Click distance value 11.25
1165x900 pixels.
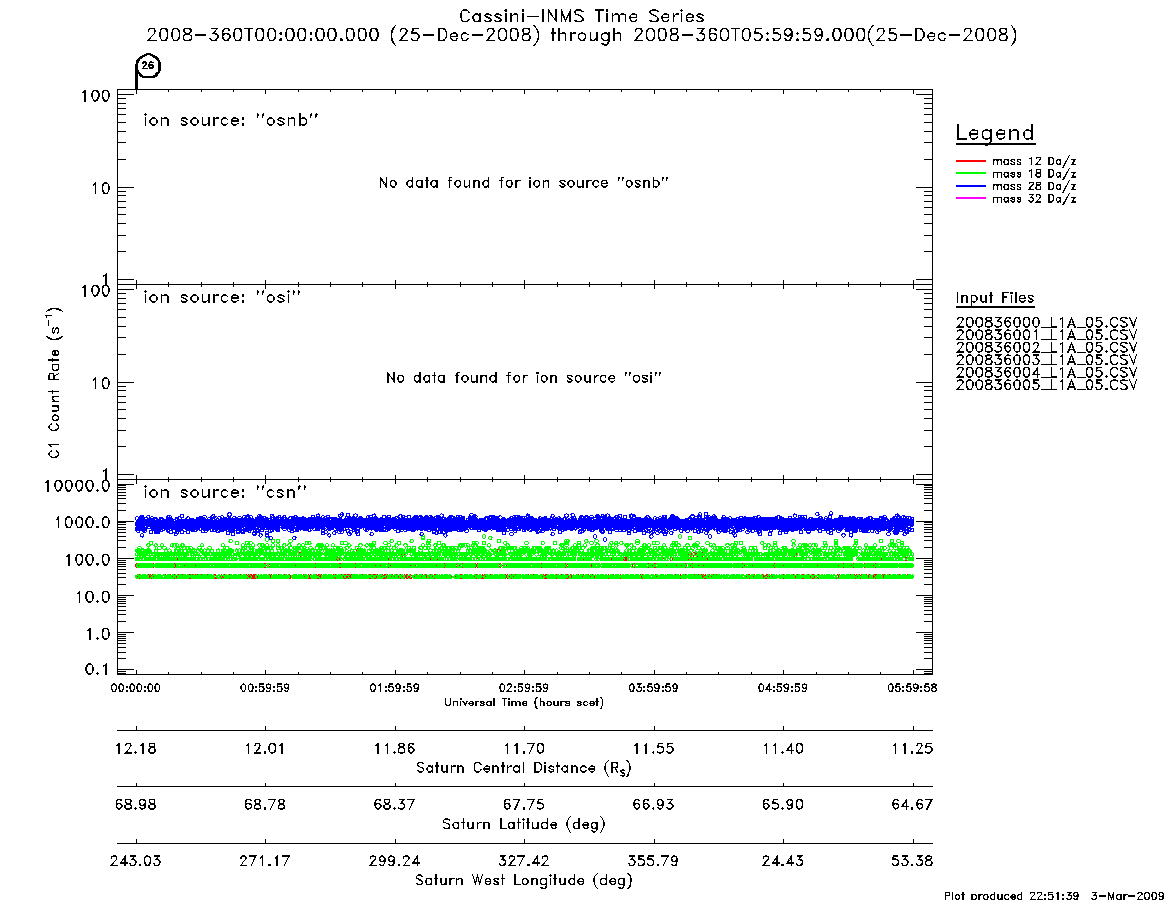912,748
